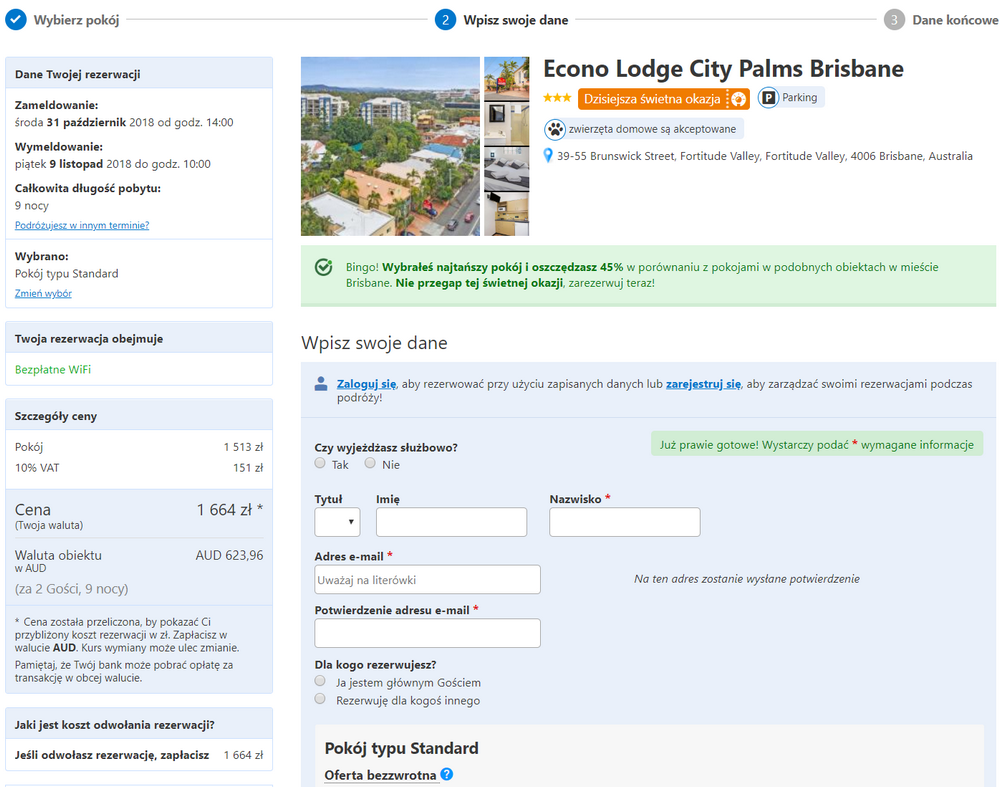Select 'Ja jestem głównym Gościem' option
The width and height of the screenshot is (1000, 787).
point(320,680)
